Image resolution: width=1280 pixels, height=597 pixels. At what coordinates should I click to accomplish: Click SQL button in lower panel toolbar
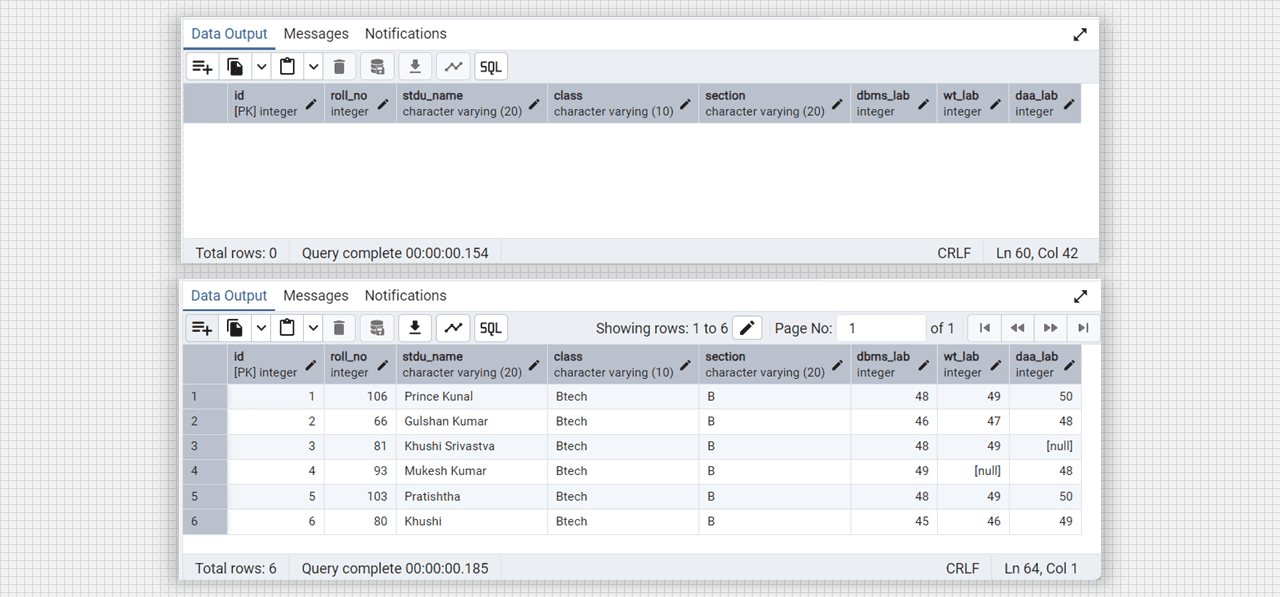[x=491, y=328]
